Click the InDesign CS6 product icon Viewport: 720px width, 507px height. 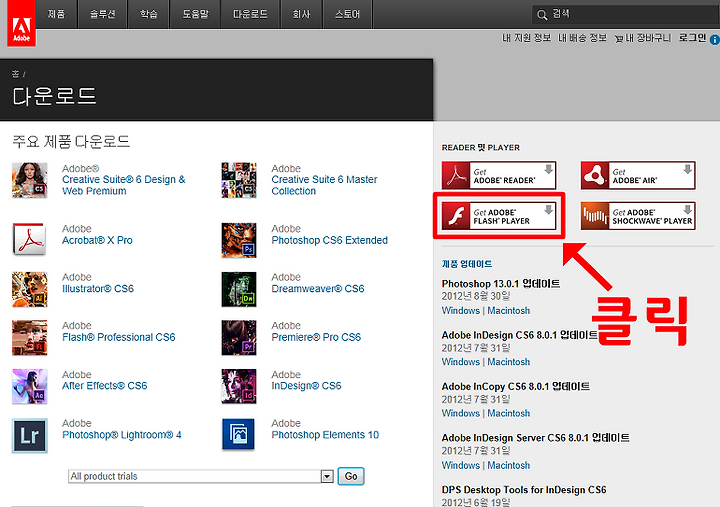(239, 386)
